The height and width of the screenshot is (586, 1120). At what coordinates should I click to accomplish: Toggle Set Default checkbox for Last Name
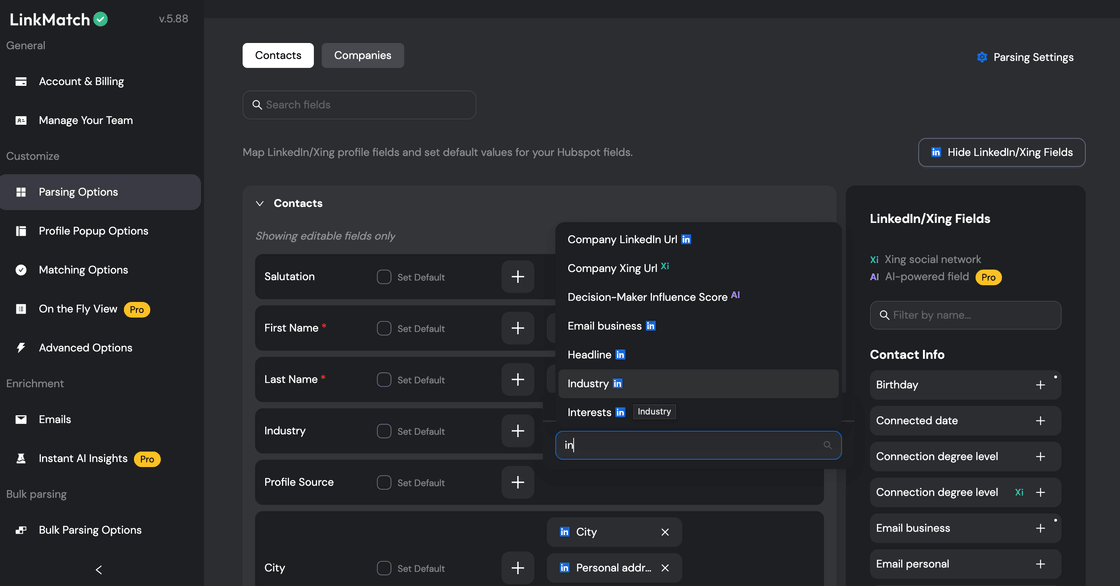click(x=384, y=379)
